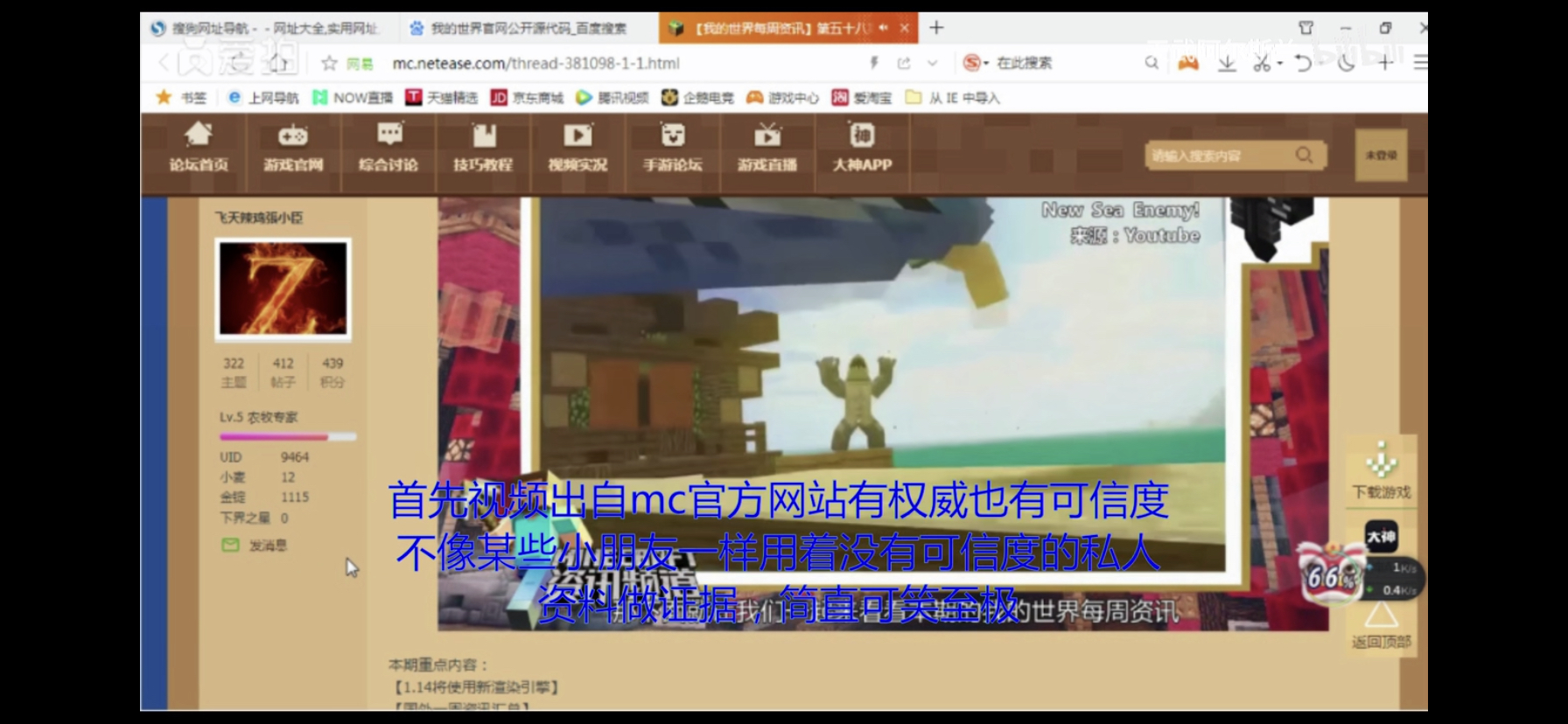The height and width of the screenshot is (724, 1568).
Task: Switch to the 搜狗网址导航 browser tab
Action: (x=267, y=28)
